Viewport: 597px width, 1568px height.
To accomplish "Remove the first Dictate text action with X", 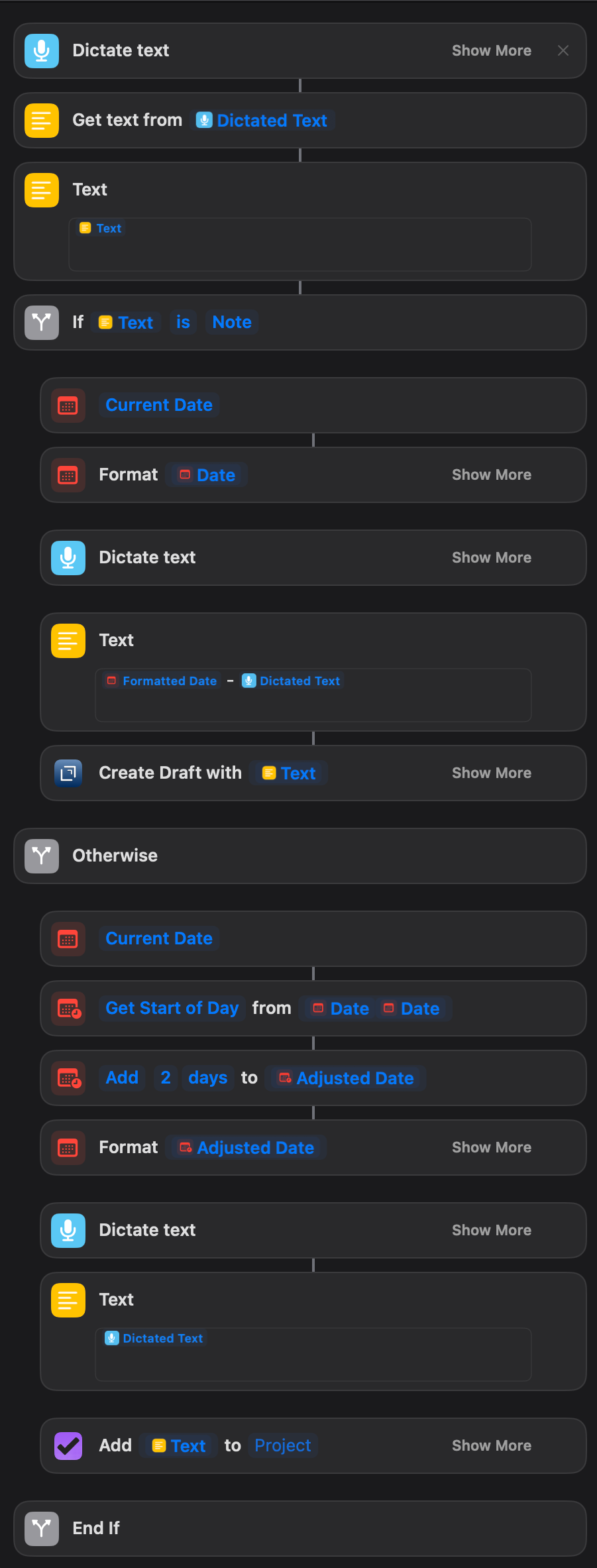I will click(563, 51).
